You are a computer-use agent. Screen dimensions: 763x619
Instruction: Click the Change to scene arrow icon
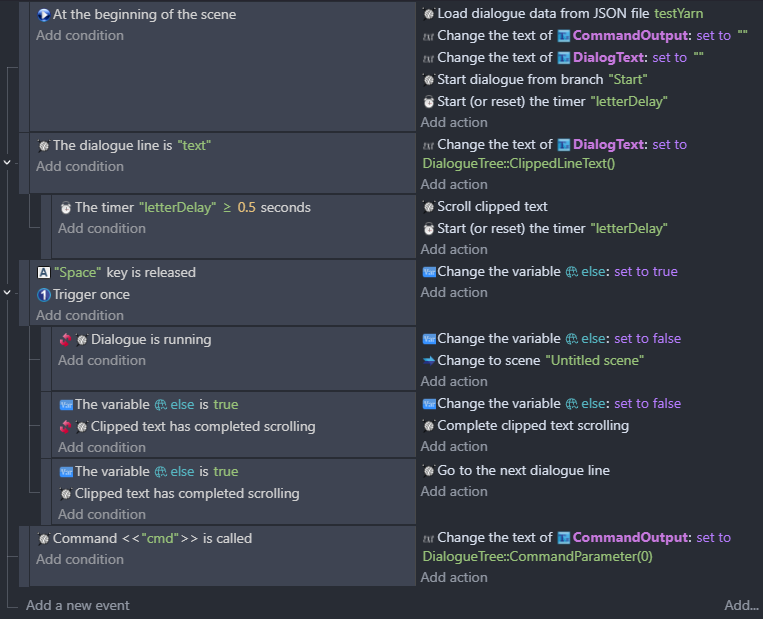pyautogui.click(x=429, y=361)
